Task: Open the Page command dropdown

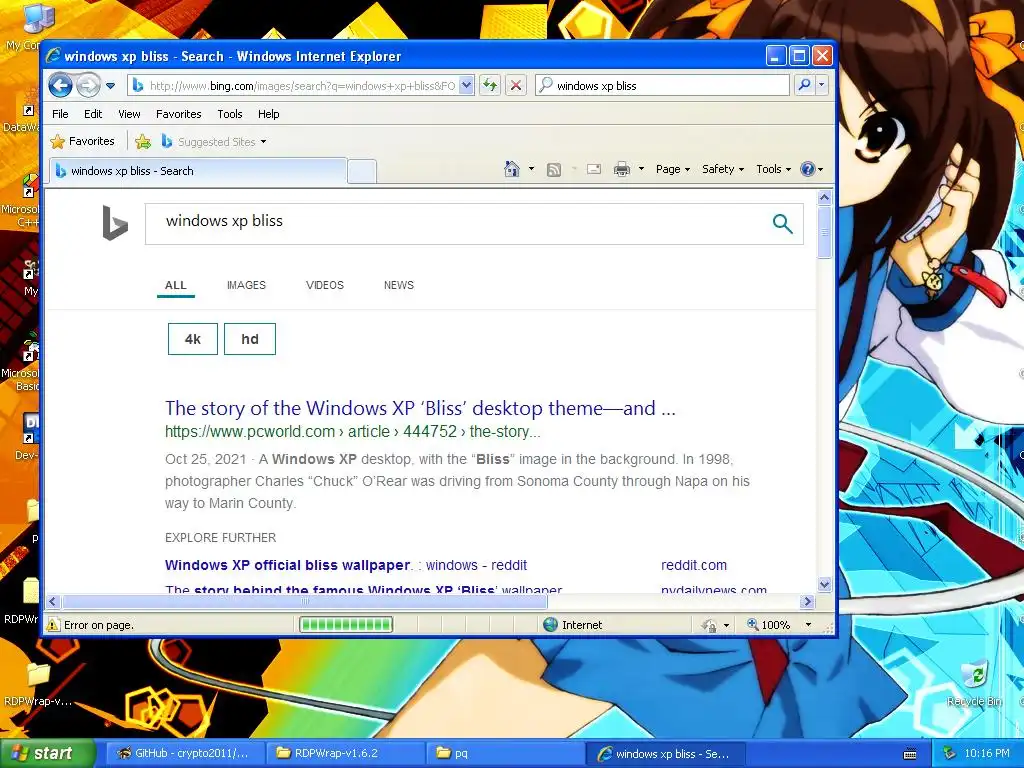Action: [x=673, y=169]
